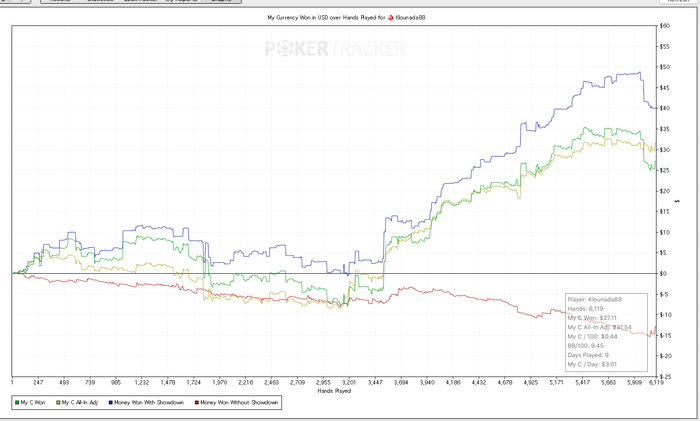Click the 3,694 label on the x-axis
700x421 pixels.
coord(401,383)
